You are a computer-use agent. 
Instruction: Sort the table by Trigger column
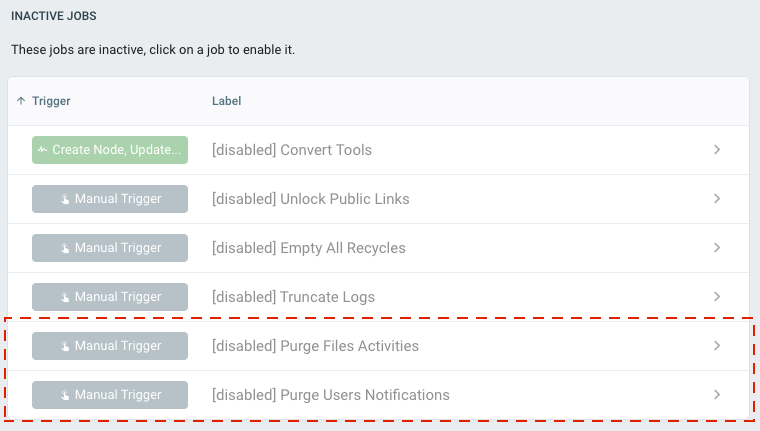(x=51, y=101)
